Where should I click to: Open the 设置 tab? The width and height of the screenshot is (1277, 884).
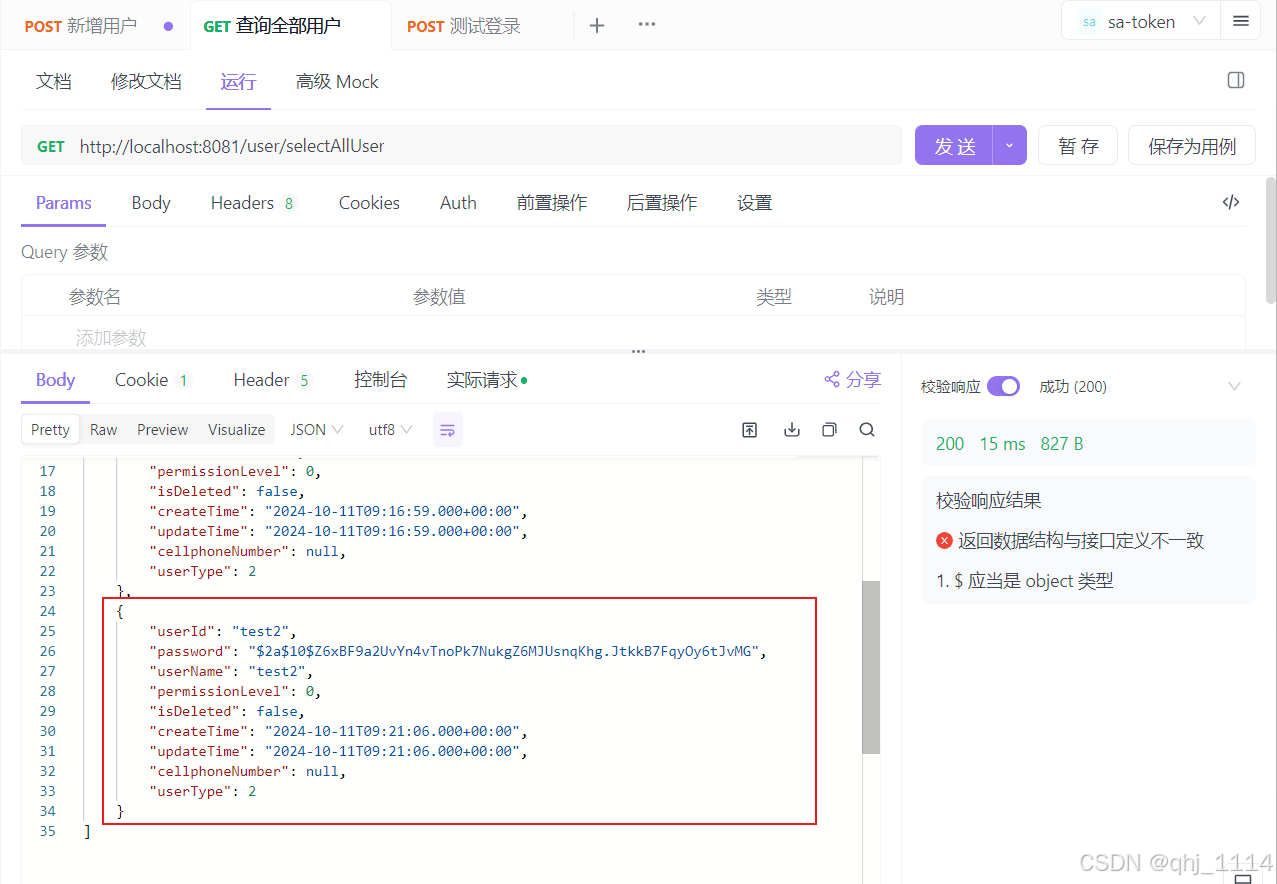[755, 203]
